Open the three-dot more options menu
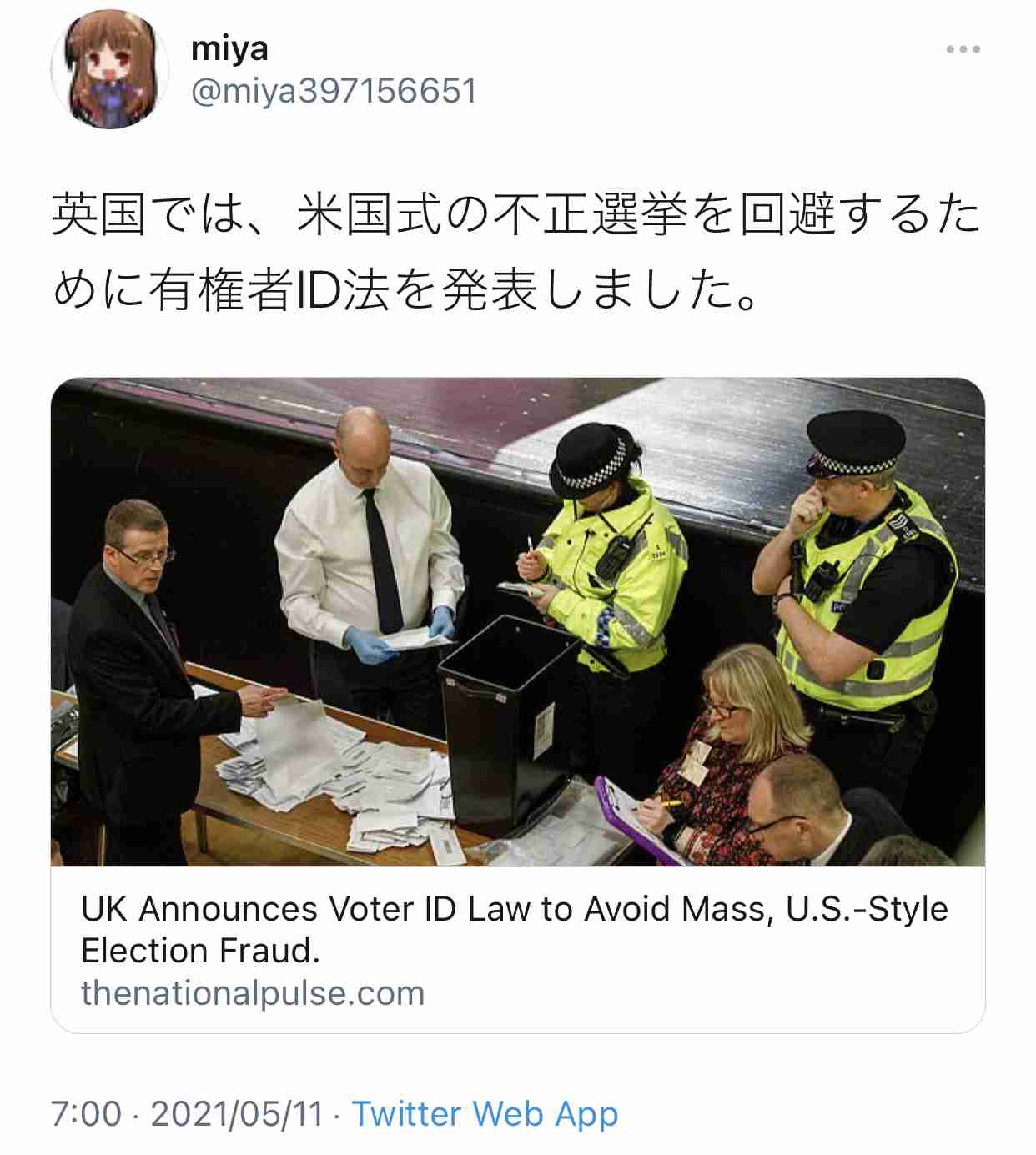The height and width of the screenshot is (1155, 1036). point(963,49)
